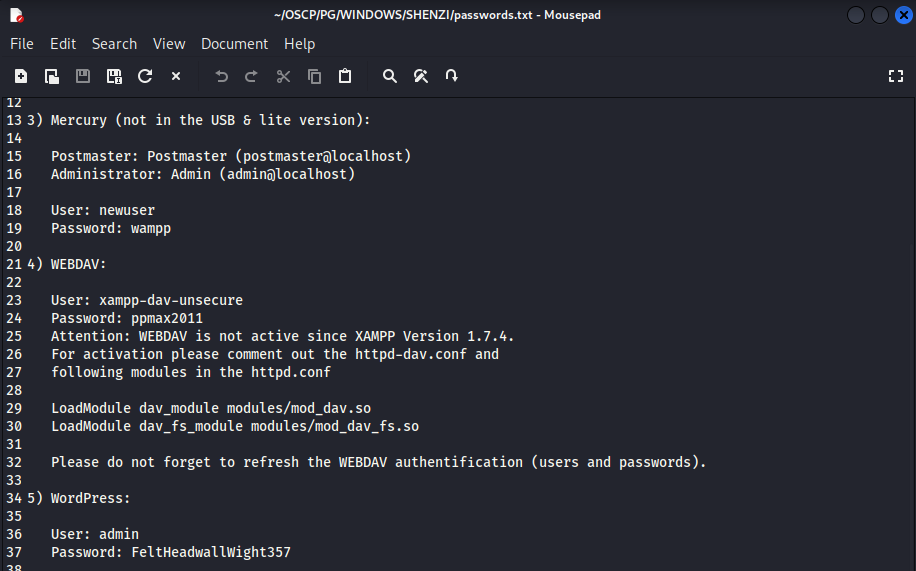
Task: Create a new document via toolbar icon
Action: (21, 76)
